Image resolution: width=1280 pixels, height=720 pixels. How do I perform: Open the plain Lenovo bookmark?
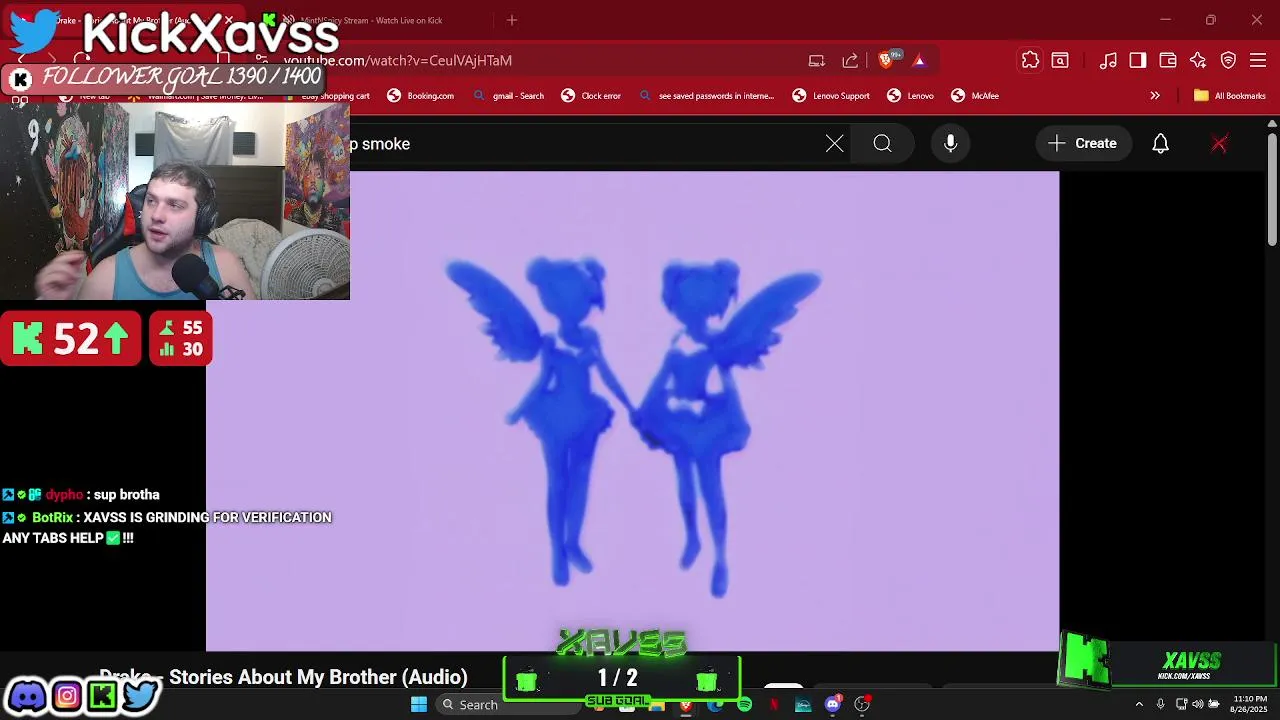click(910, 96)
